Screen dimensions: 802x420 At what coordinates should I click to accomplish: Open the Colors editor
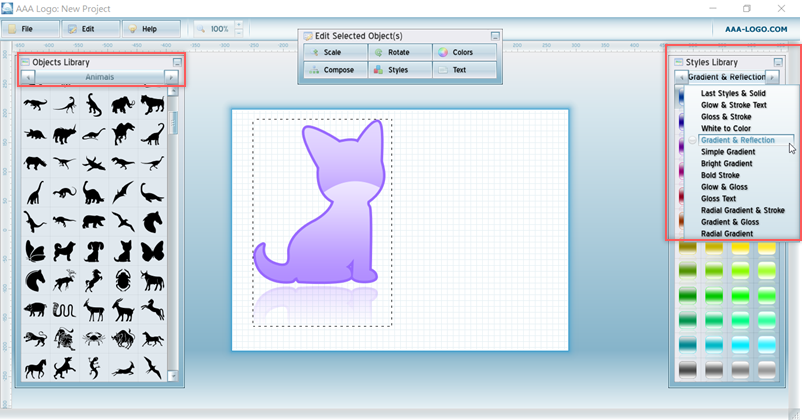(464, 52)
